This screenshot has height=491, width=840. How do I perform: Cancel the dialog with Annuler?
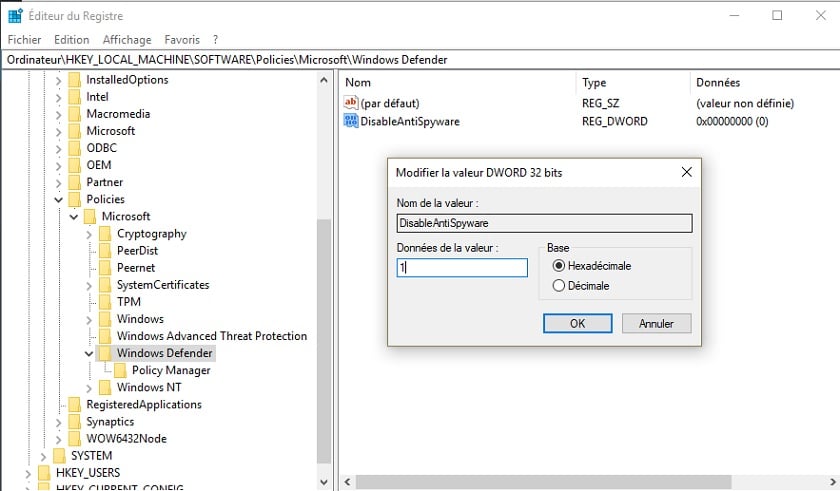coord(656,323)
